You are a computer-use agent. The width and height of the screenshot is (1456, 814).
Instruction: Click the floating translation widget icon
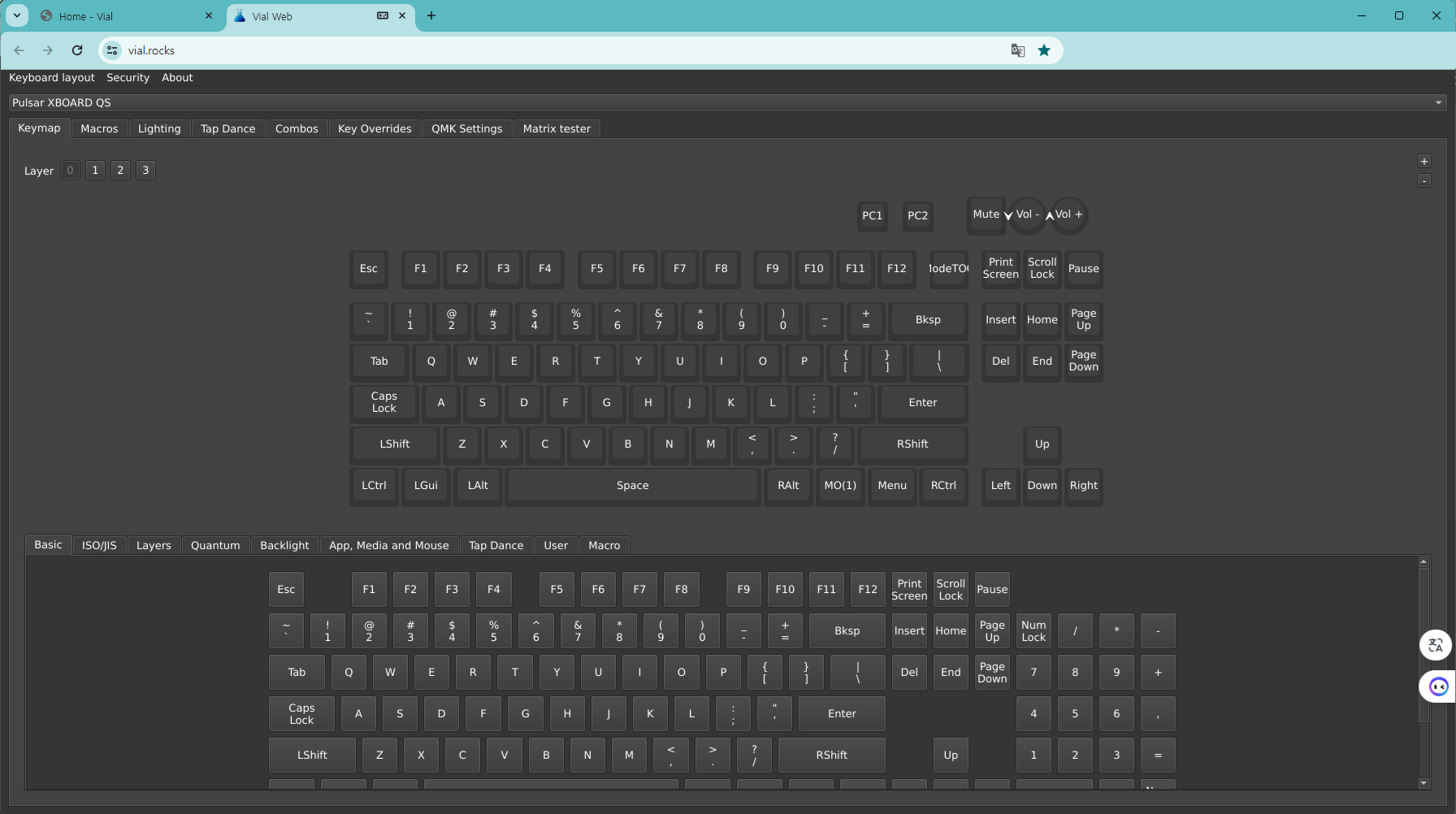coord(1436,645)
